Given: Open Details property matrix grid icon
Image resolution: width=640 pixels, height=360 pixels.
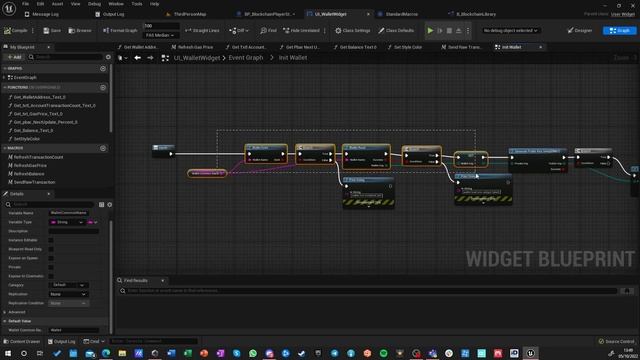Looking at the screenshot, I should pyautogui.click(x=102, y=204).
